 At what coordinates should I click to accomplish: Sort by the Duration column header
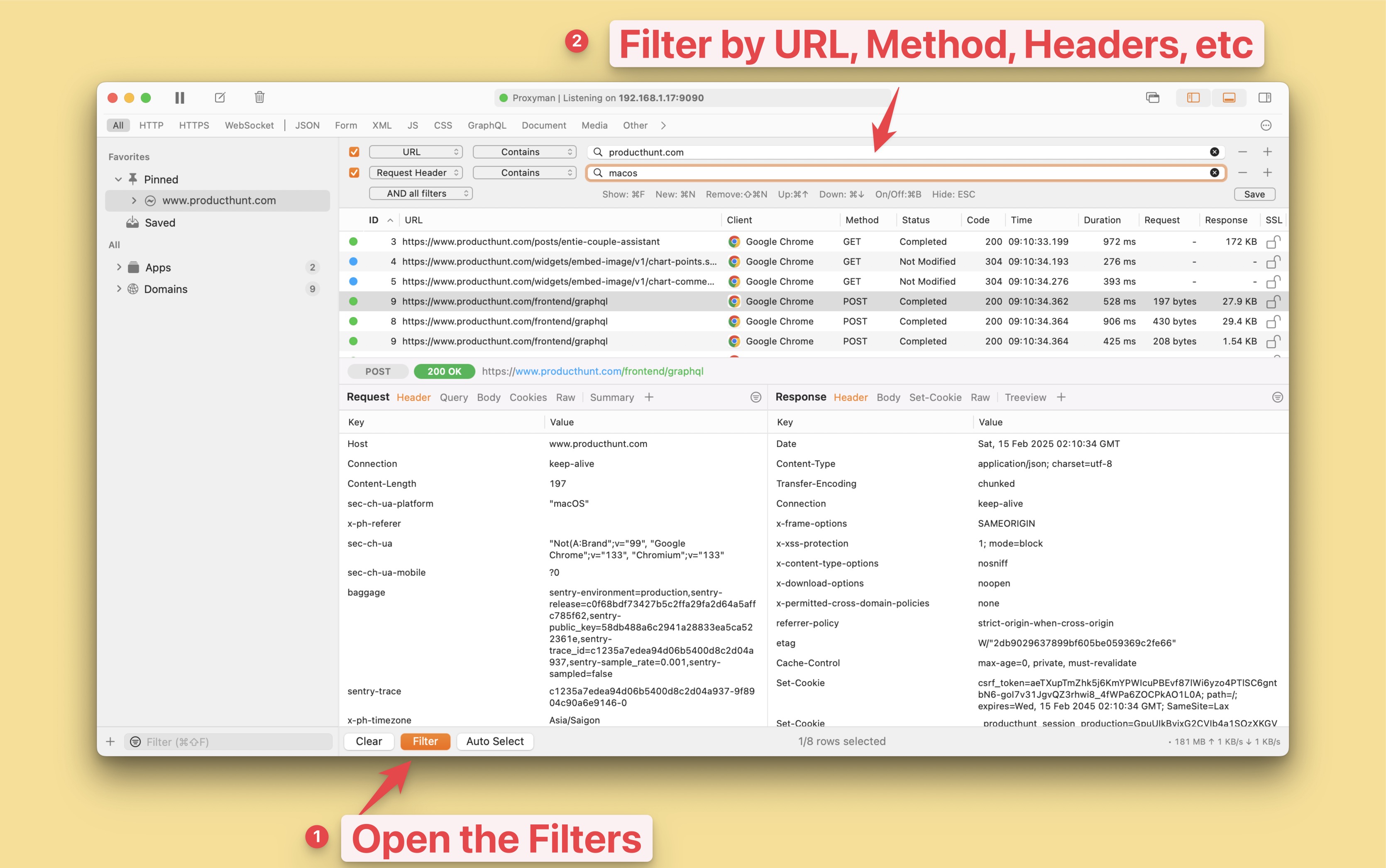pos(1102,220)
